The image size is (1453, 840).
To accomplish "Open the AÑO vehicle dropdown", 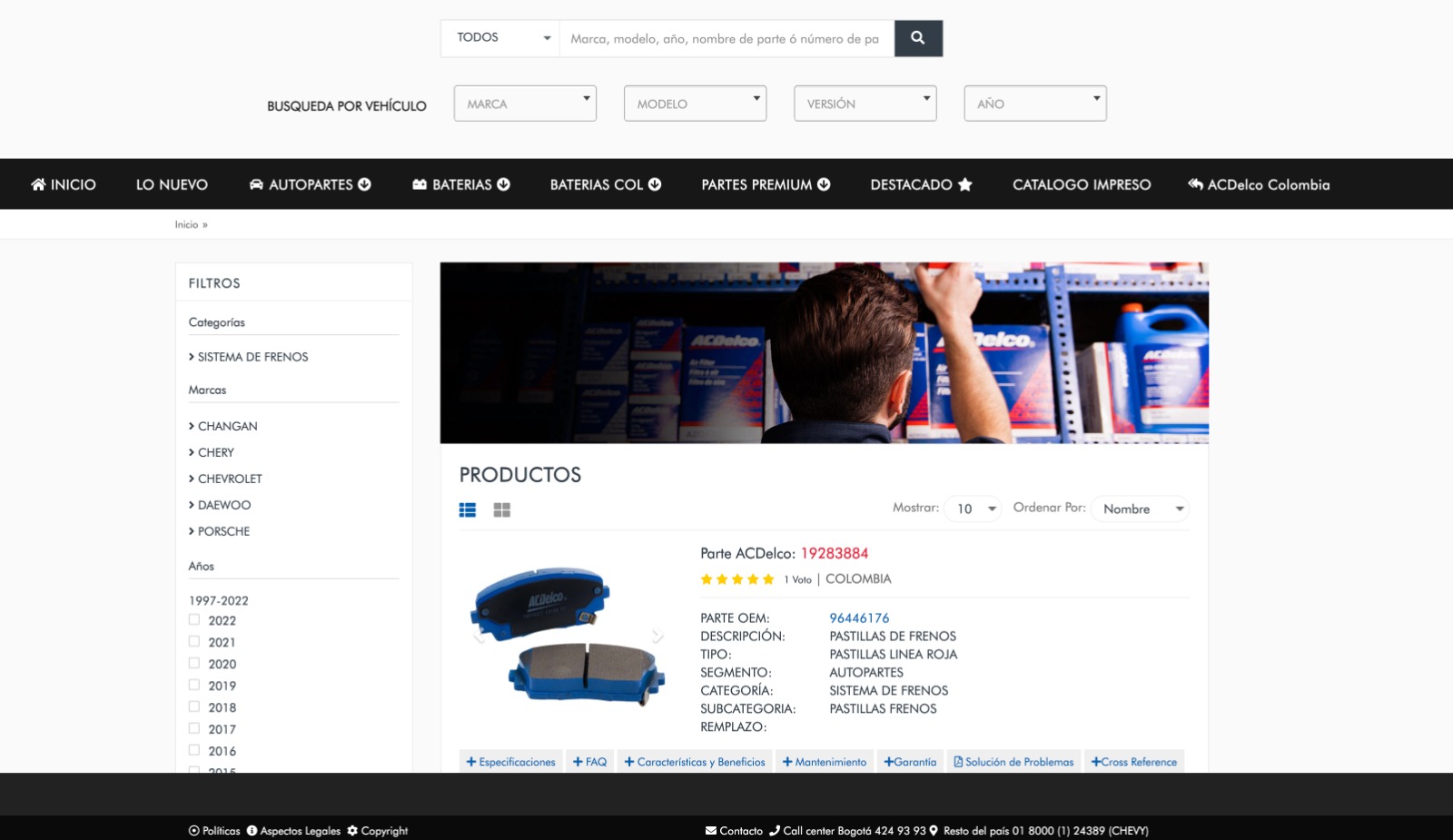I will coord(1035,104).
